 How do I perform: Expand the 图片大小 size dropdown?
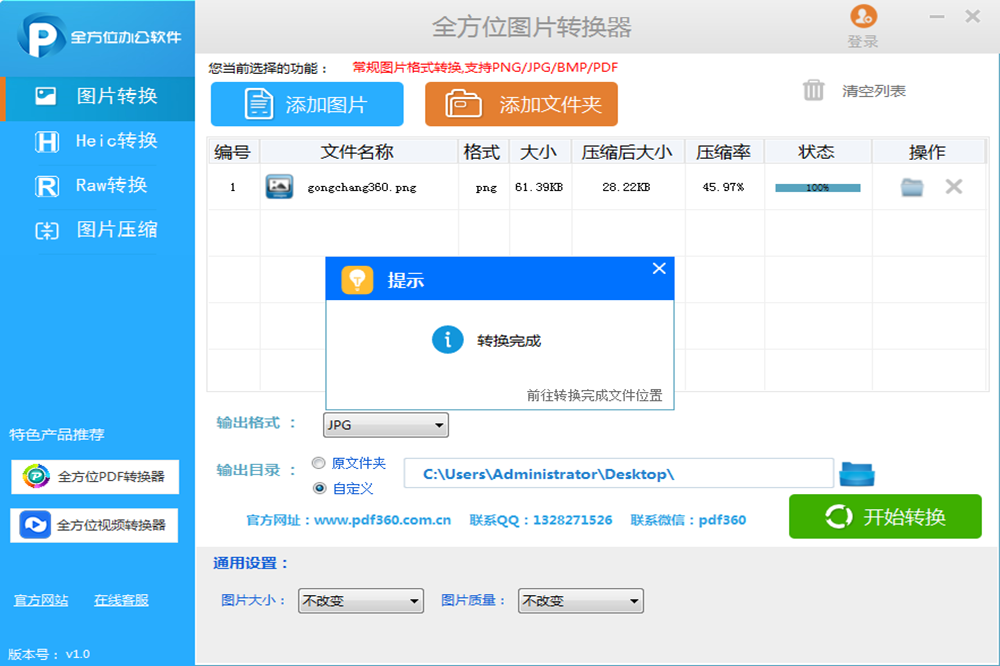click(x=360, y=601)
